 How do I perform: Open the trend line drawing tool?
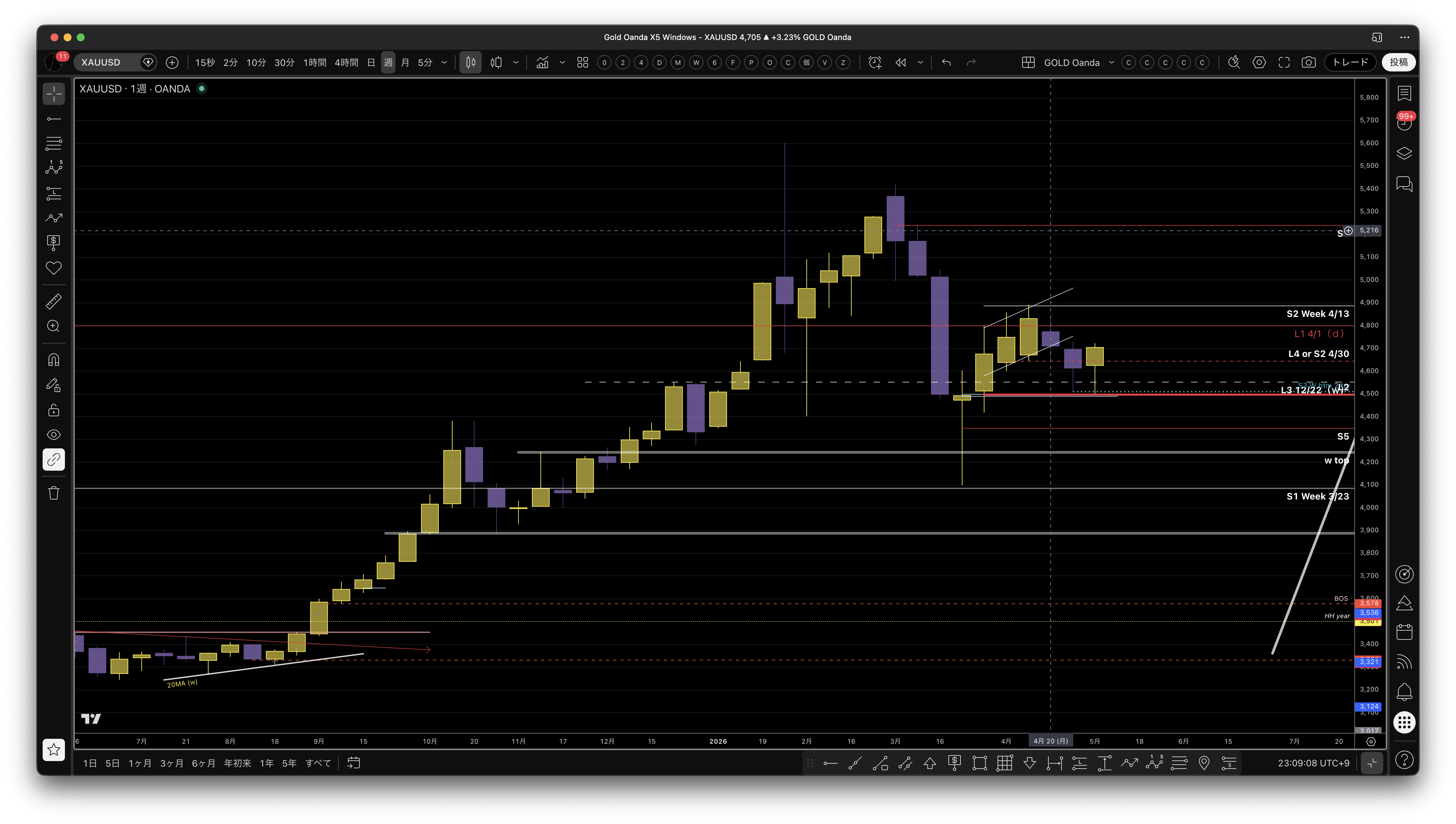pos(54,119)
